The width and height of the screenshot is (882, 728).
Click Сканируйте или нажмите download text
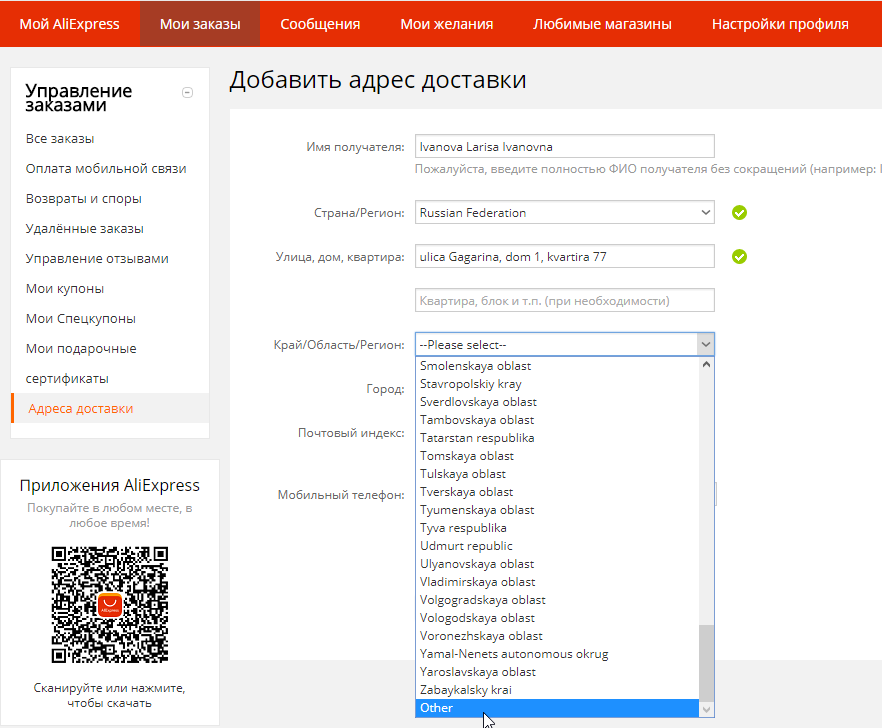tap(109, 695)
